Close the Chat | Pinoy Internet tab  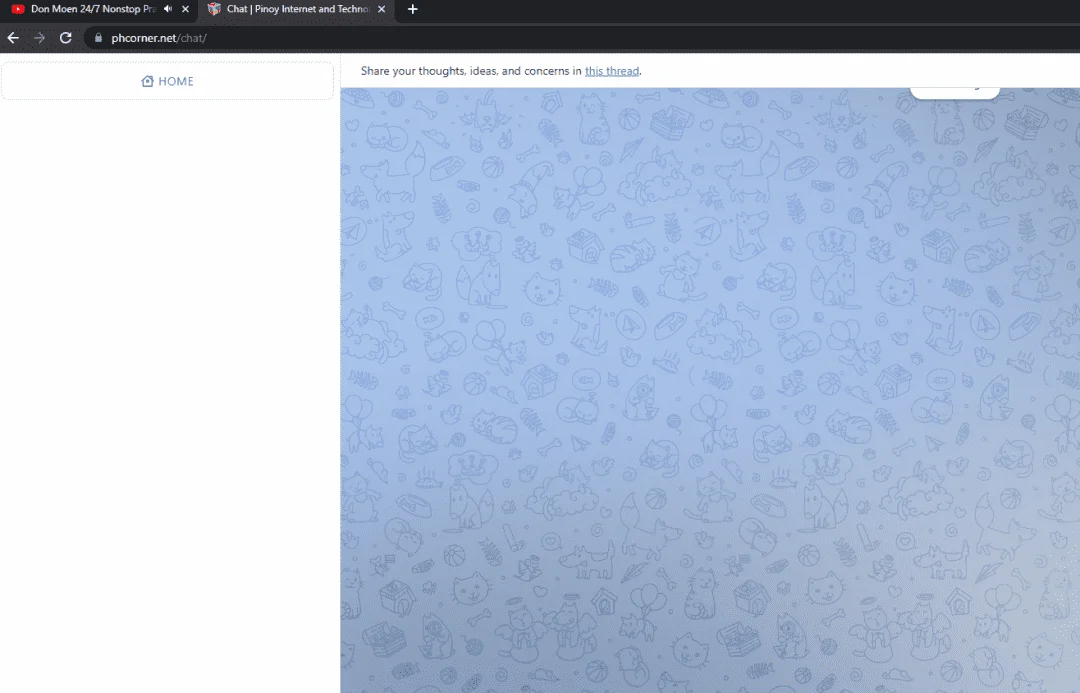pos(382,9)
